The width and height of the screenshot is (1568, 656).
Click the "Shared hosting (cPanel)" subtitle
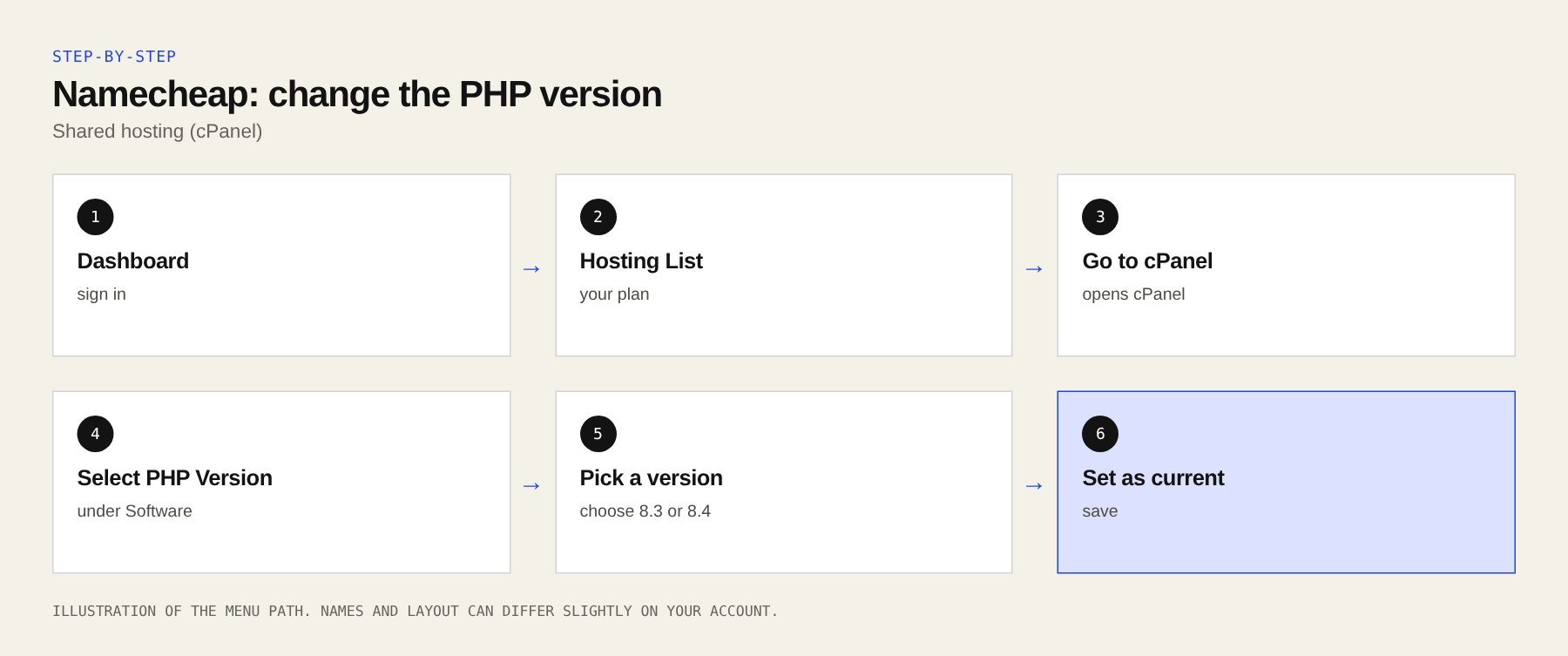[x=158, y=132]
